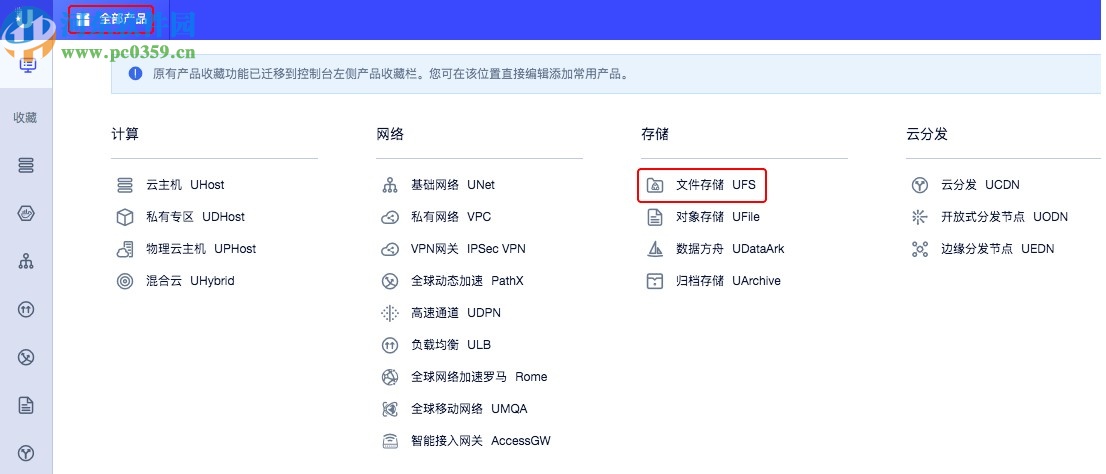Viewport: 1106px width, 474px height.
Task: Click the UCDN circle icon
Action: (919, 186)
